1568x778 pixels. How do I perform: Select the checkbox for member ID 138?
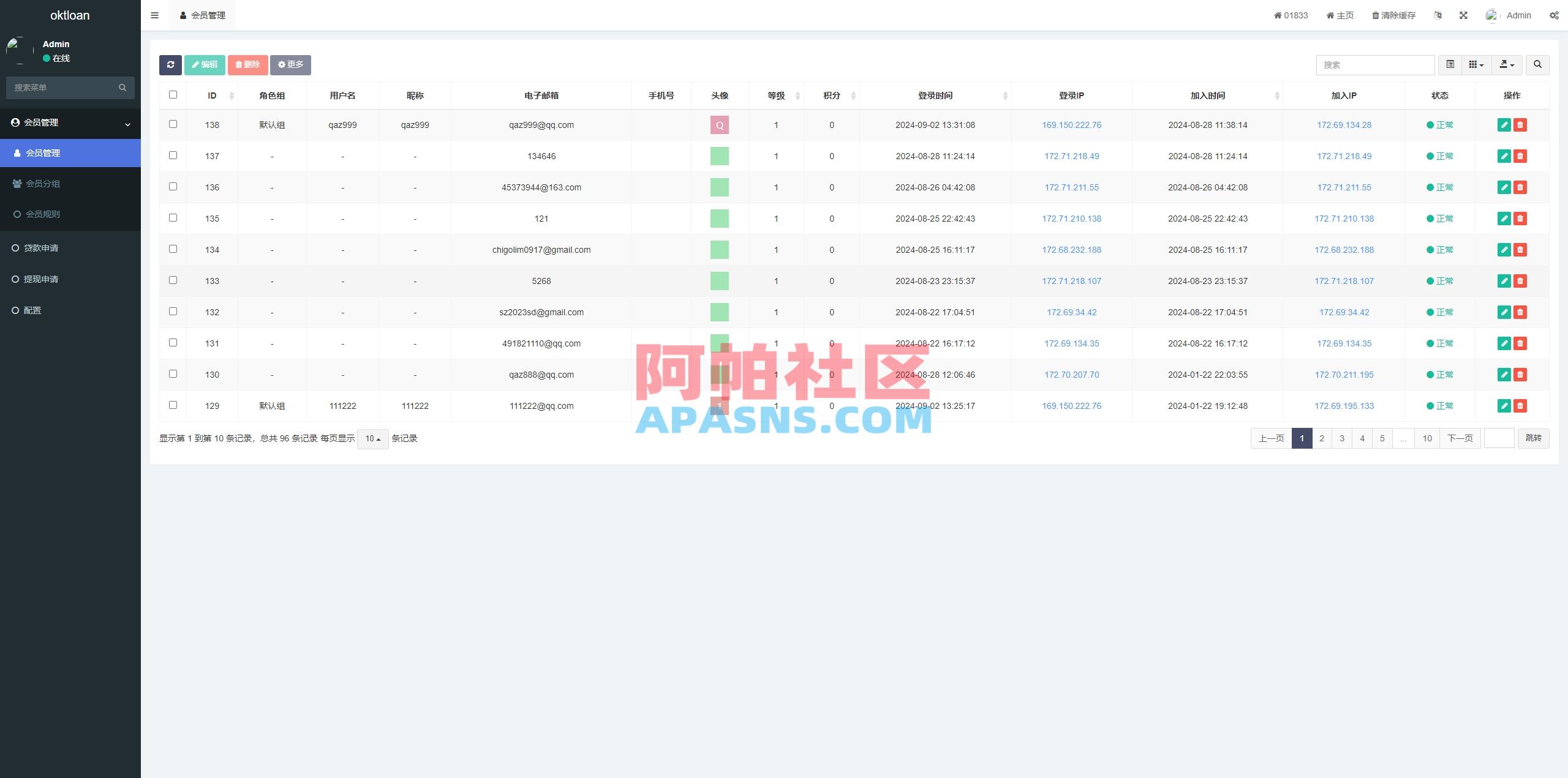(x=172, y=124)
